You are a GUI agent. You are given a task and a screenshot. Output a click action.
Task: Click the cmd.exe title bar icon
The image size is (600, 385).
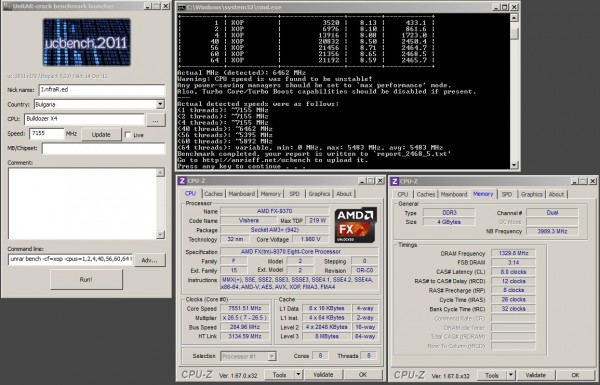182,7
